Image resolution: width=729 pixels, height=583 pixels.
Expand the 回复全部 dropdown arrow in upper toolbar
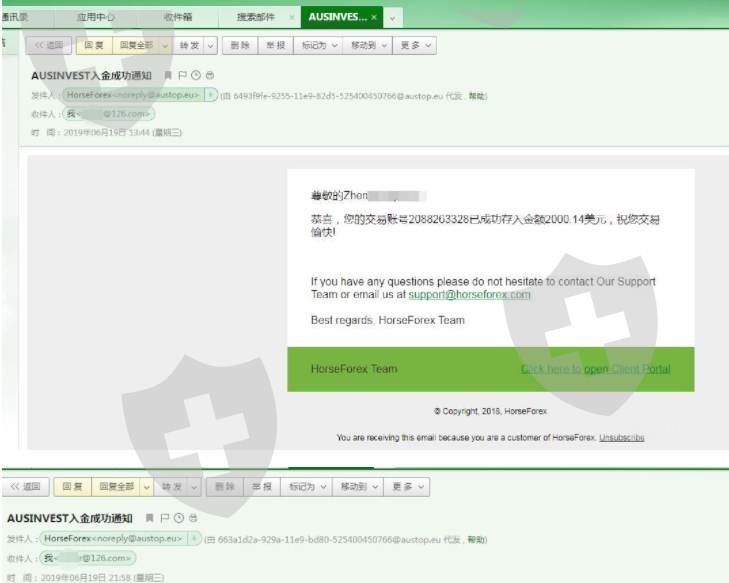pyautogui.click(x=165, y=46)
